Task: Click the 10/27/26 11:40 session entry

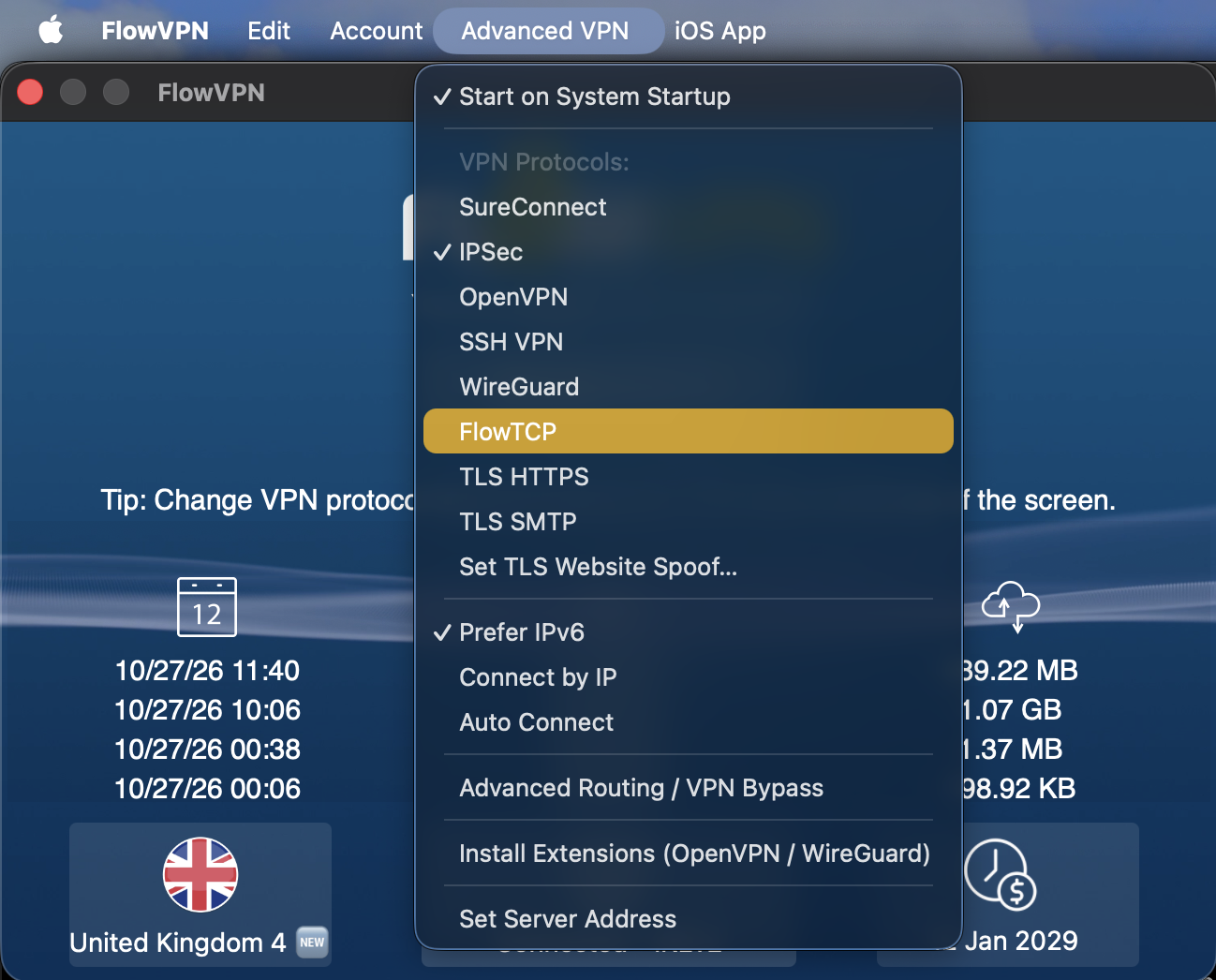Action: (x=207, y=671)
